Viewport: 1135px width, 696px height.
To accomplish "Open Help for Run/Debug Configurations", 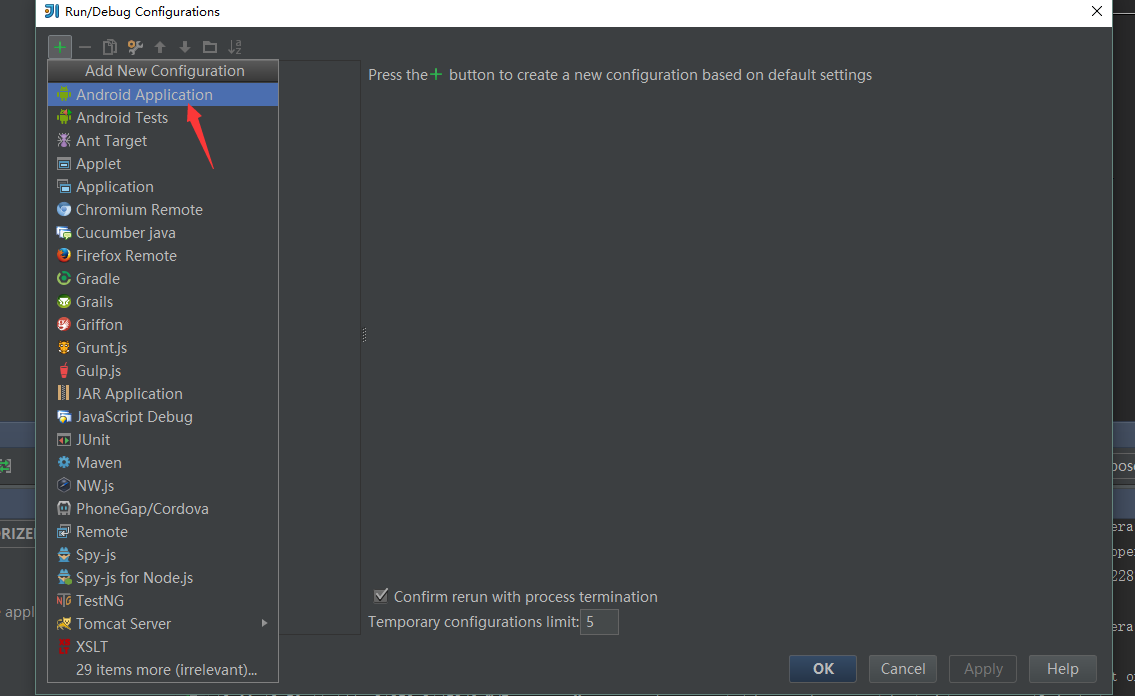I will [x=1063, y=669].
